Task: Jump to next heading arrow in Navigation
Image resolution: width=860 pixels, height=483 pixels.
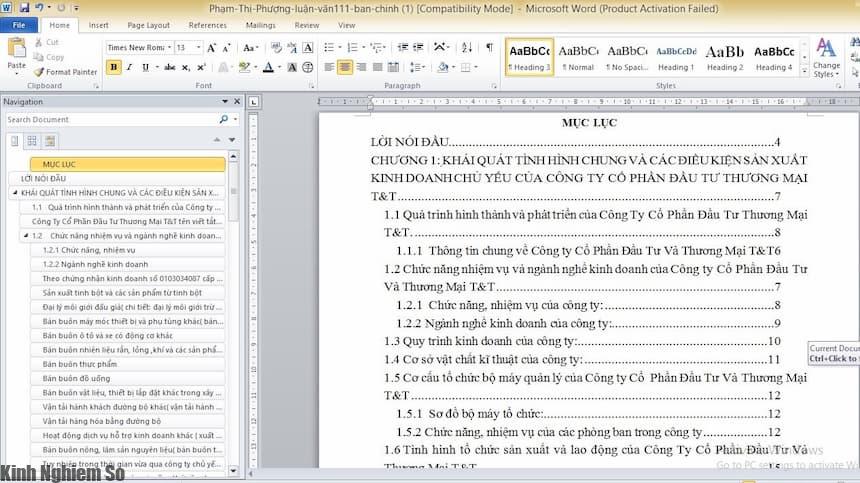Action: click(232, 140)
